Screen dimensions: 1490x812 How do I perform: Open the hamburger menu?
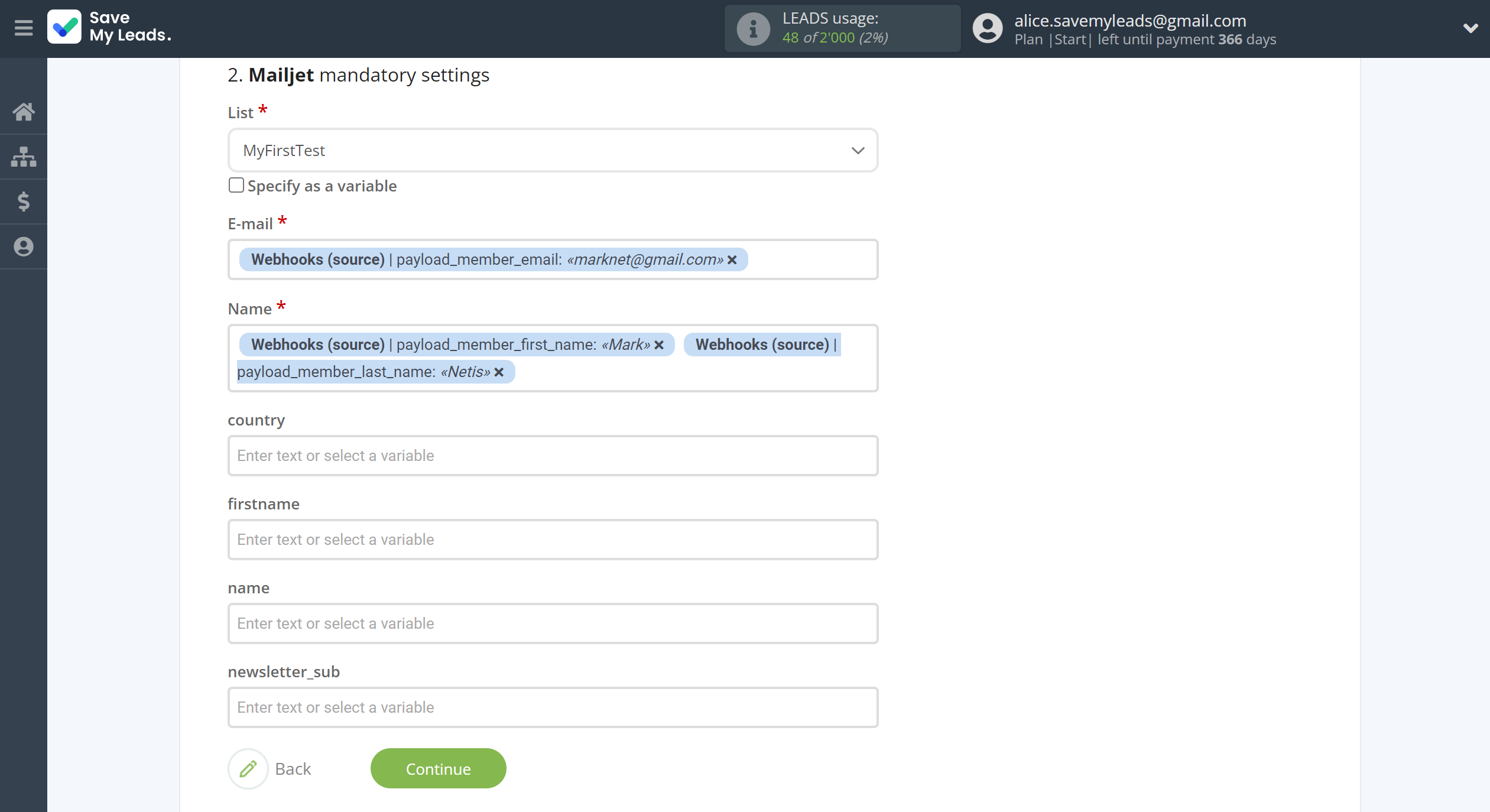pyautogui.click(x=24, y=28)
